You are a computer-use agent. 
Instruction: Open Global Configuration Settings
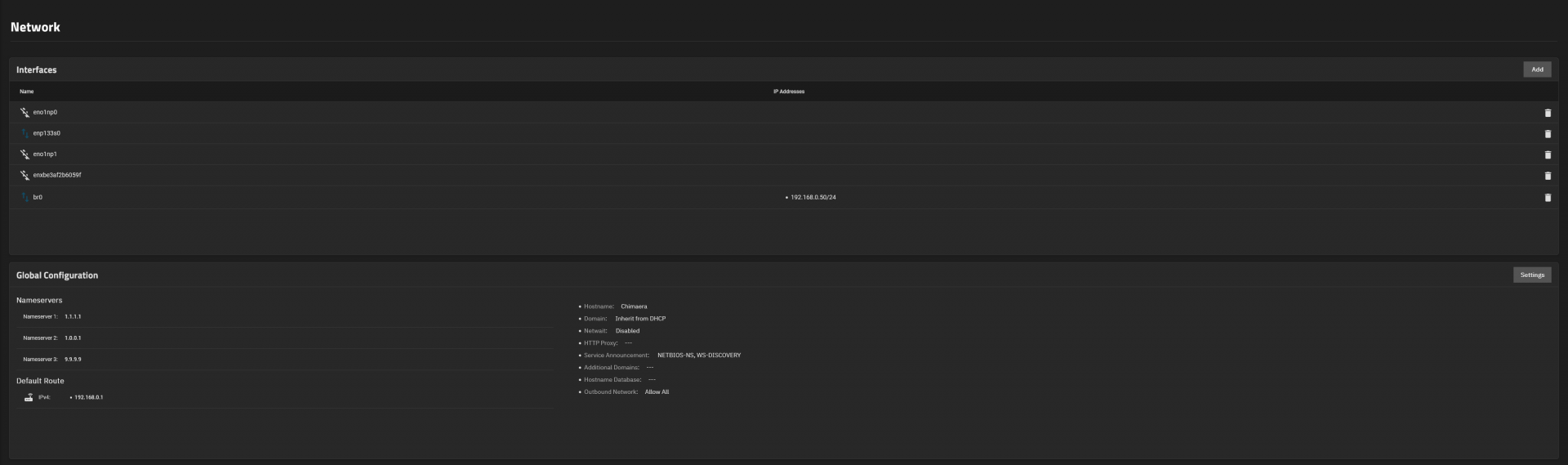point(1532,275)
